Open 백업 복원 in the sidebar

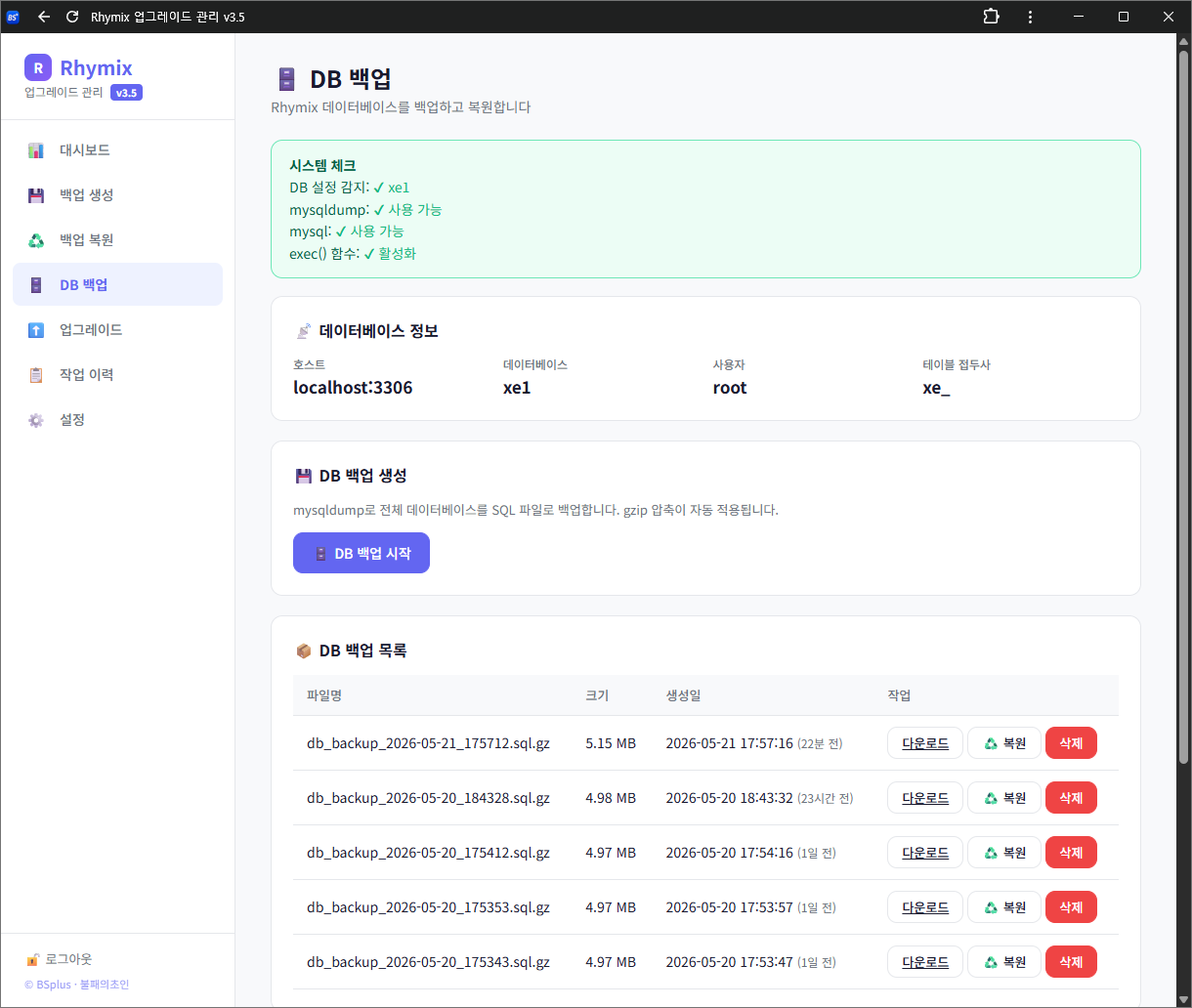117,240
